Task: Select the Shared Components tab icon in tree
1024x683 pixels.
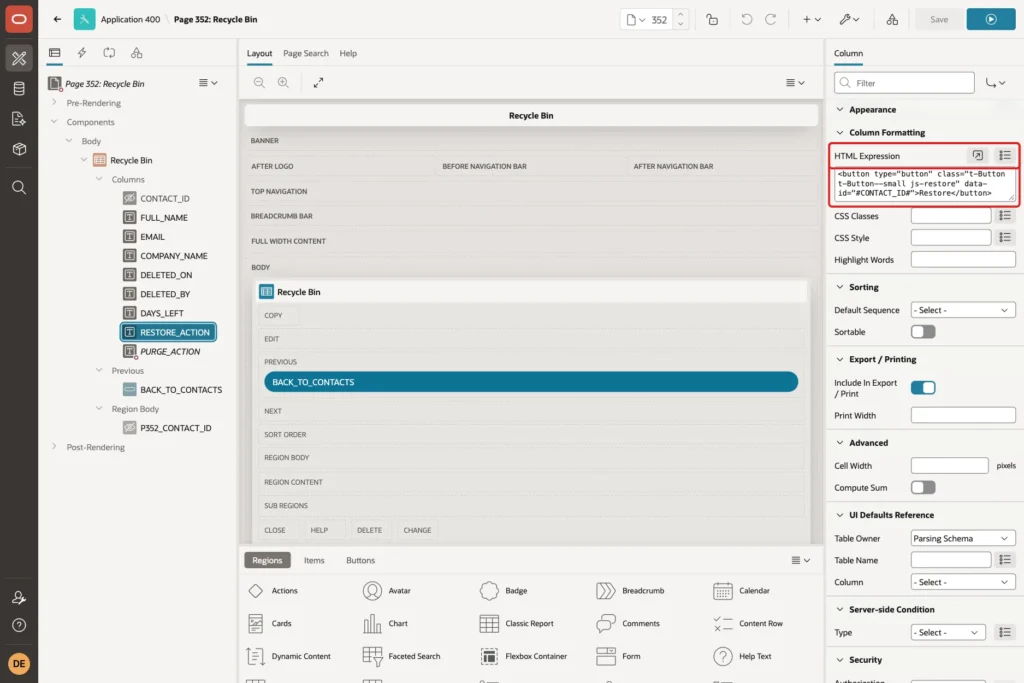Action: click(x=136, y=53)
